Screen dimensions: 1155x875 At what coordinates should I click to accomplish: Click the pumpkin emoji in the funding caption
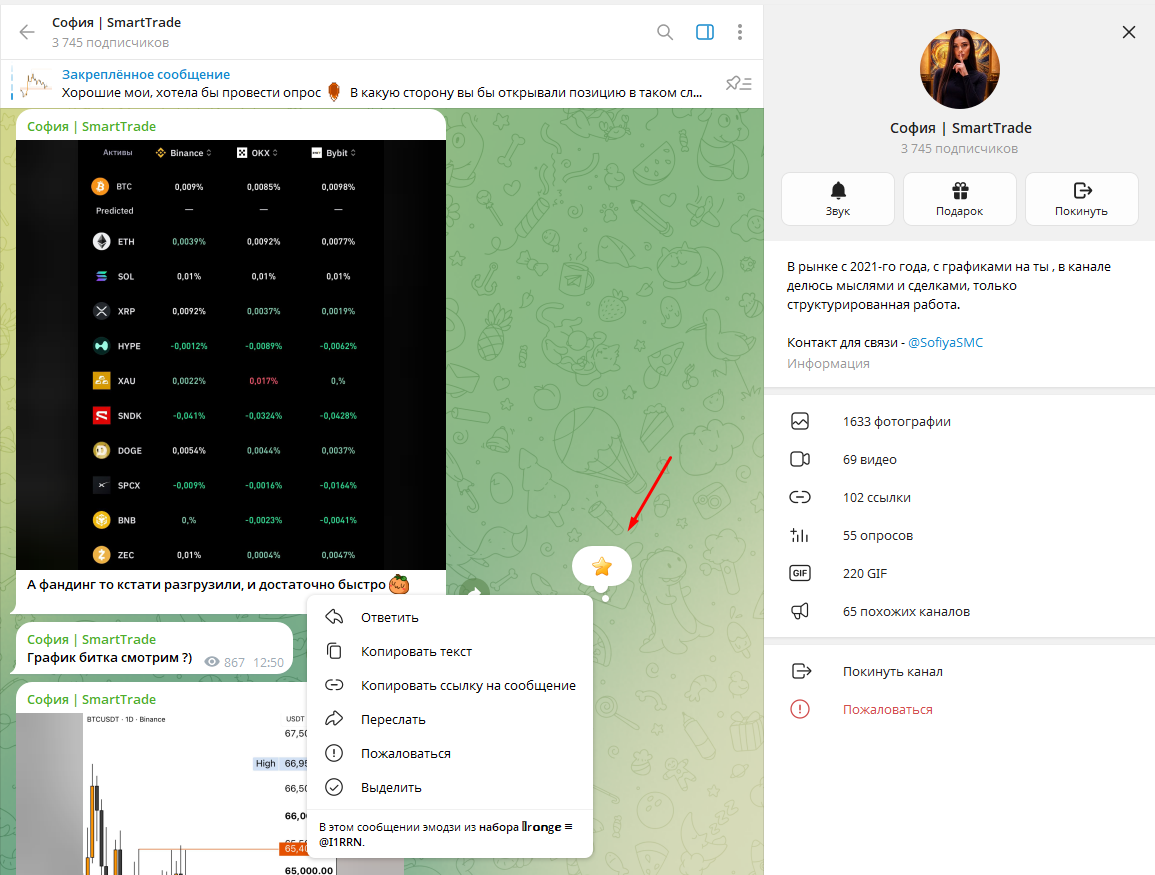(399, 585)
